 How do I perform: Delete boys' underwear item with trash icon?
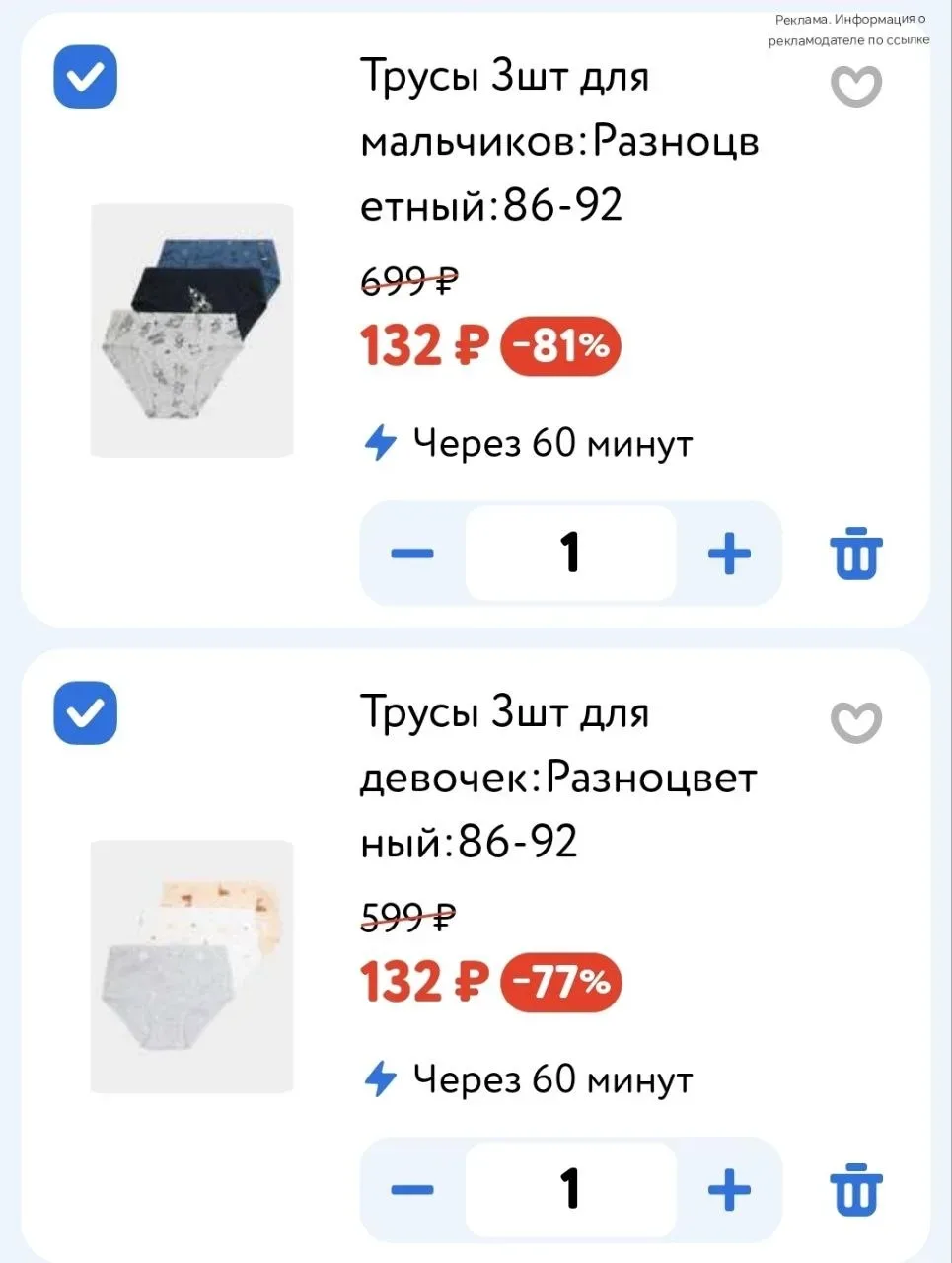[855, 554]
